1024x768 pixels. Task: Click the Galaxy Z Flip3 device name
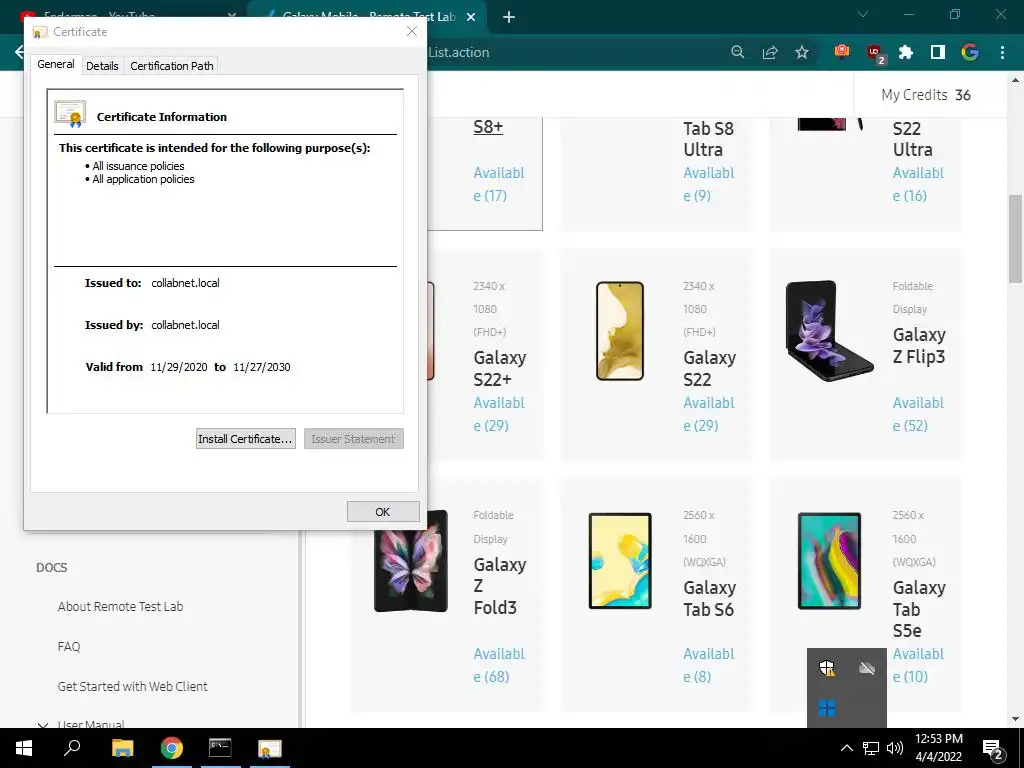(x=920, y=345)
